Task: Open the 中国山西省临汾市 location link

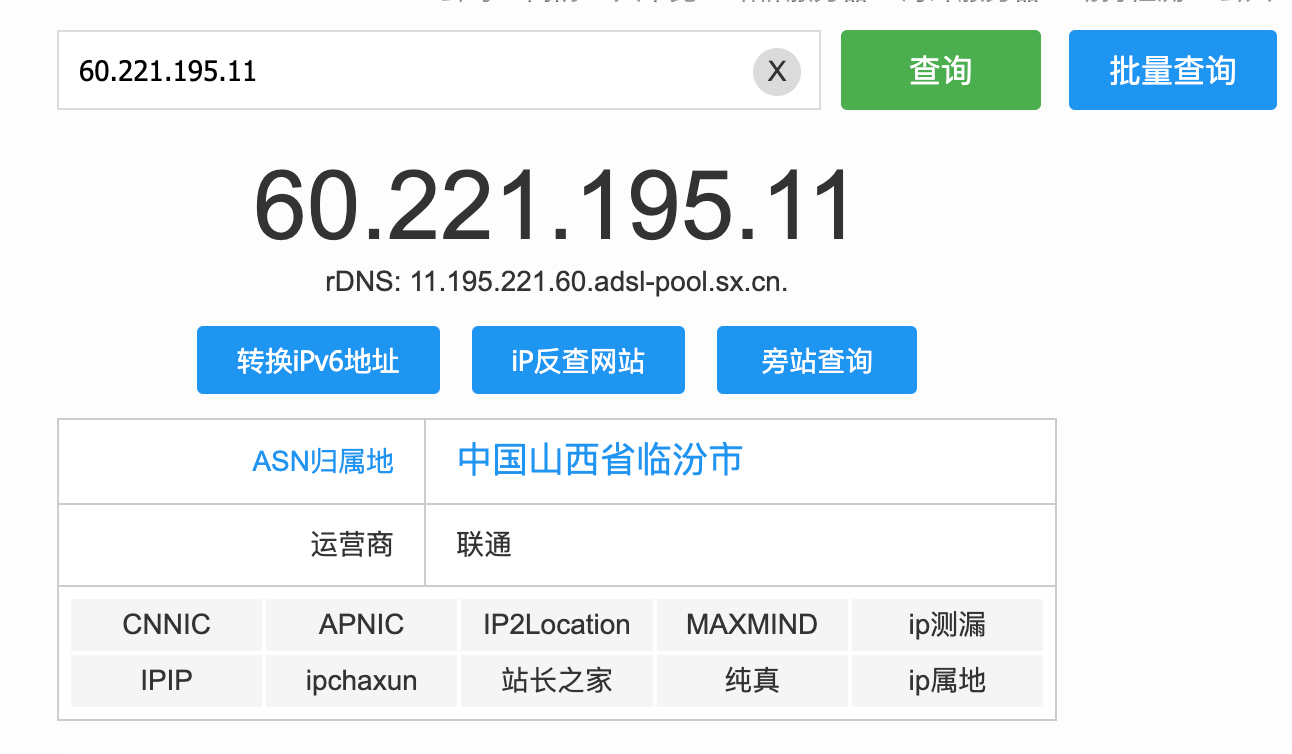Action: 600,460
